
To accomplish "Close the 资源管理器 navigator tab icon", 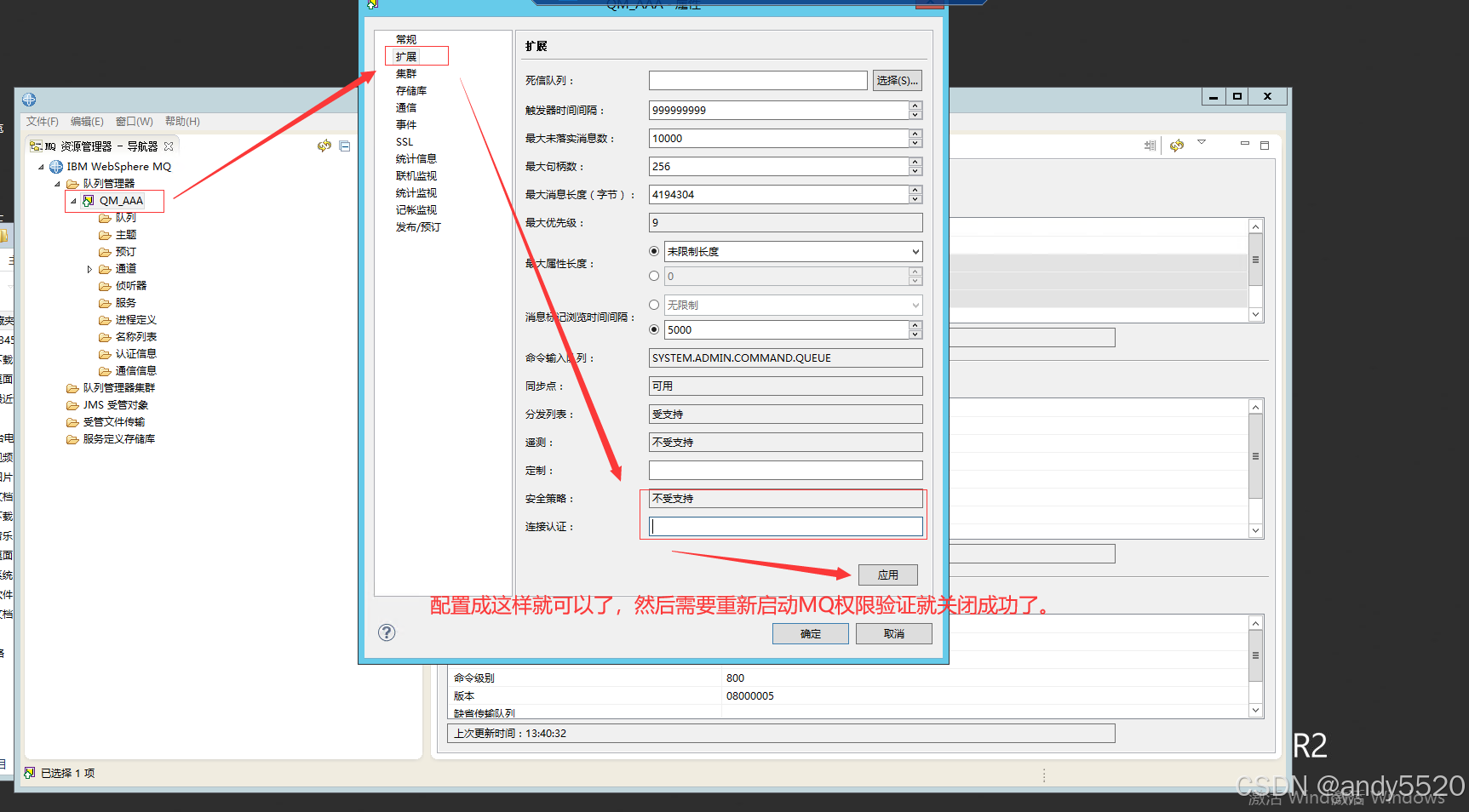I will pos(169,146).
